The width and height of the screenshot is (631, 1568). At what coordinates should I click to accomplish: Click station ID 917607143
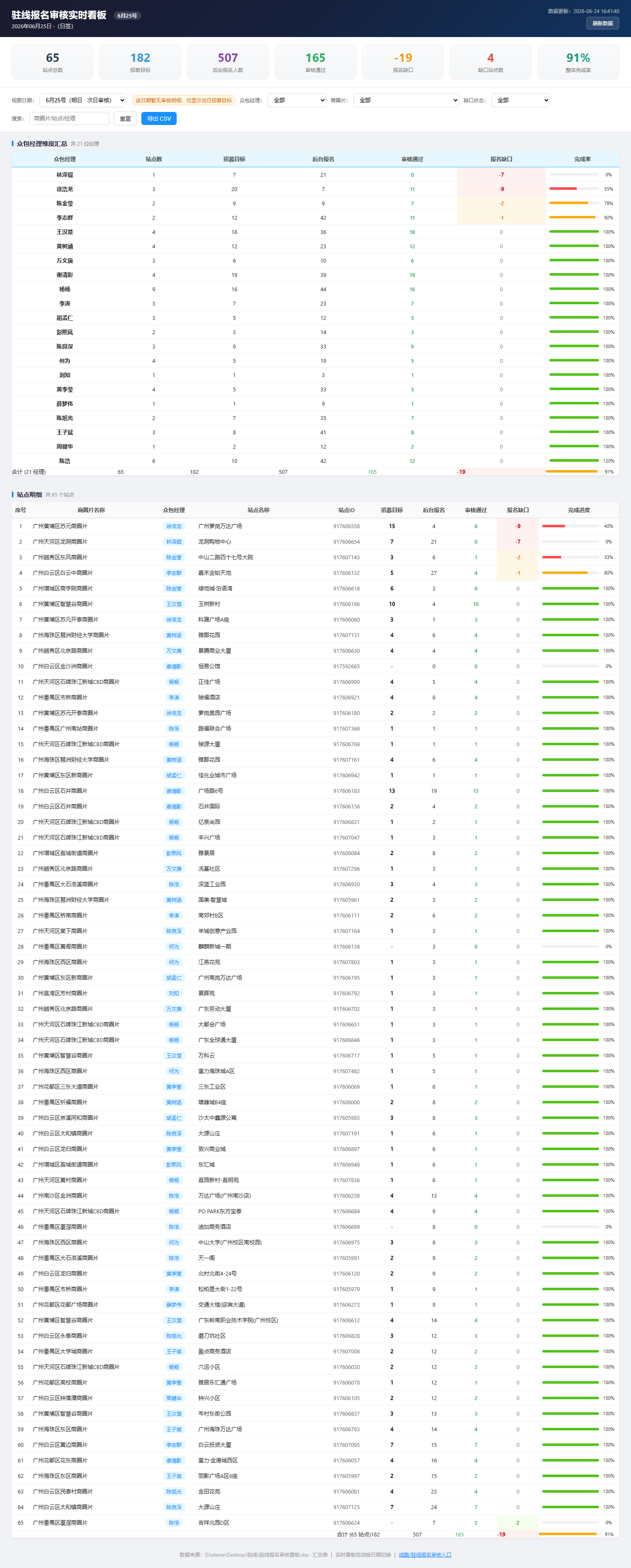point(346,558)
